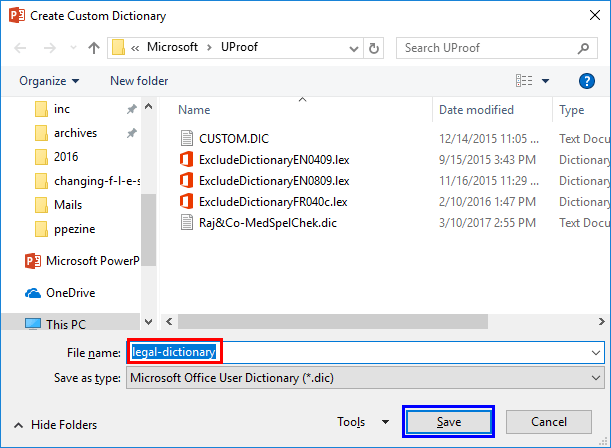Click the 3/10/2017 2:55 PM date cell

487,223
